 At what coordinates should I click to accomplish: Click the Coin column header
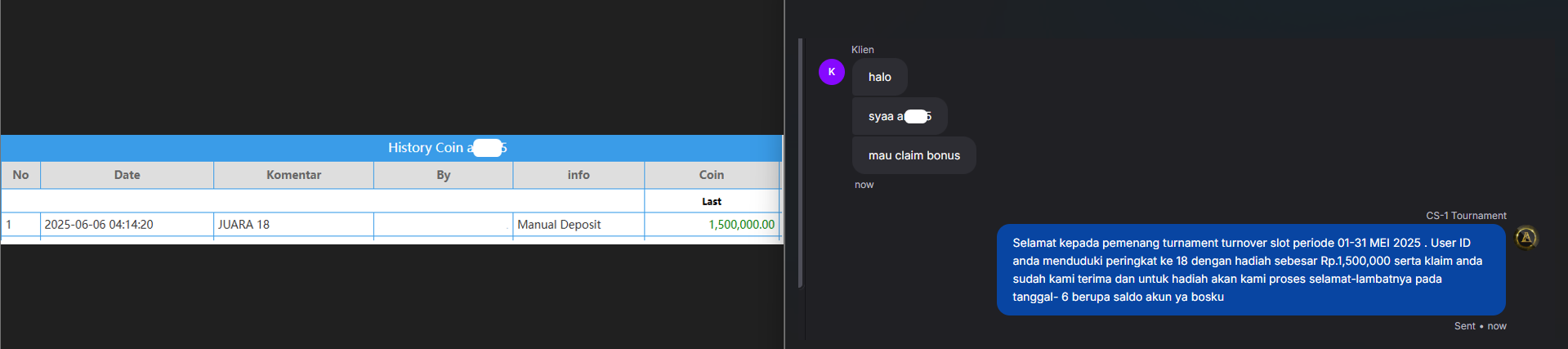point(712,175)
